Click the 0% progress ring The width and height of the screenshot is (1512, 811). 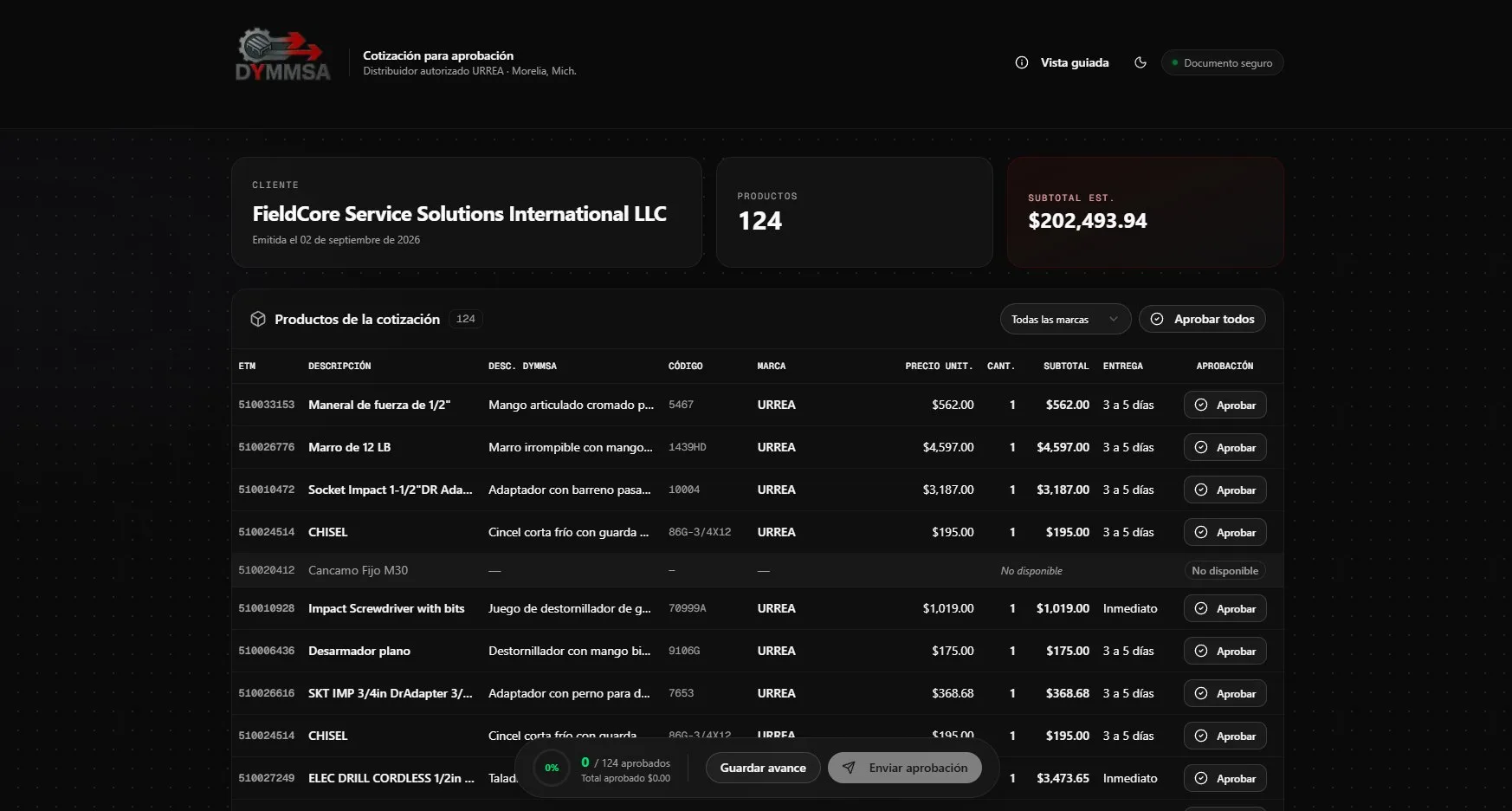552,768
